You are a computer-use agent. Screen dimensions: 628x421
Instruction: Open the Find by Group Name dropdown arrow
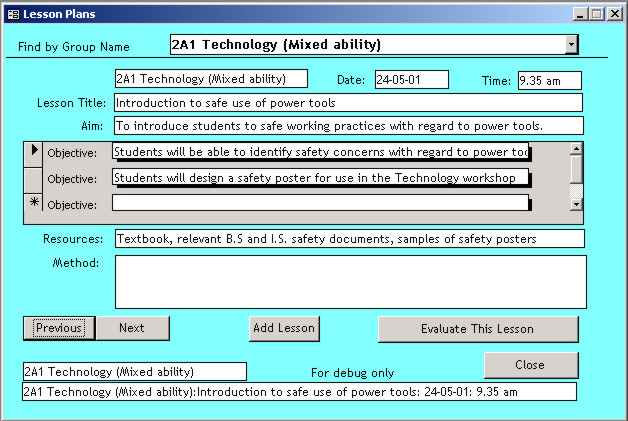(x=572, y=44)
